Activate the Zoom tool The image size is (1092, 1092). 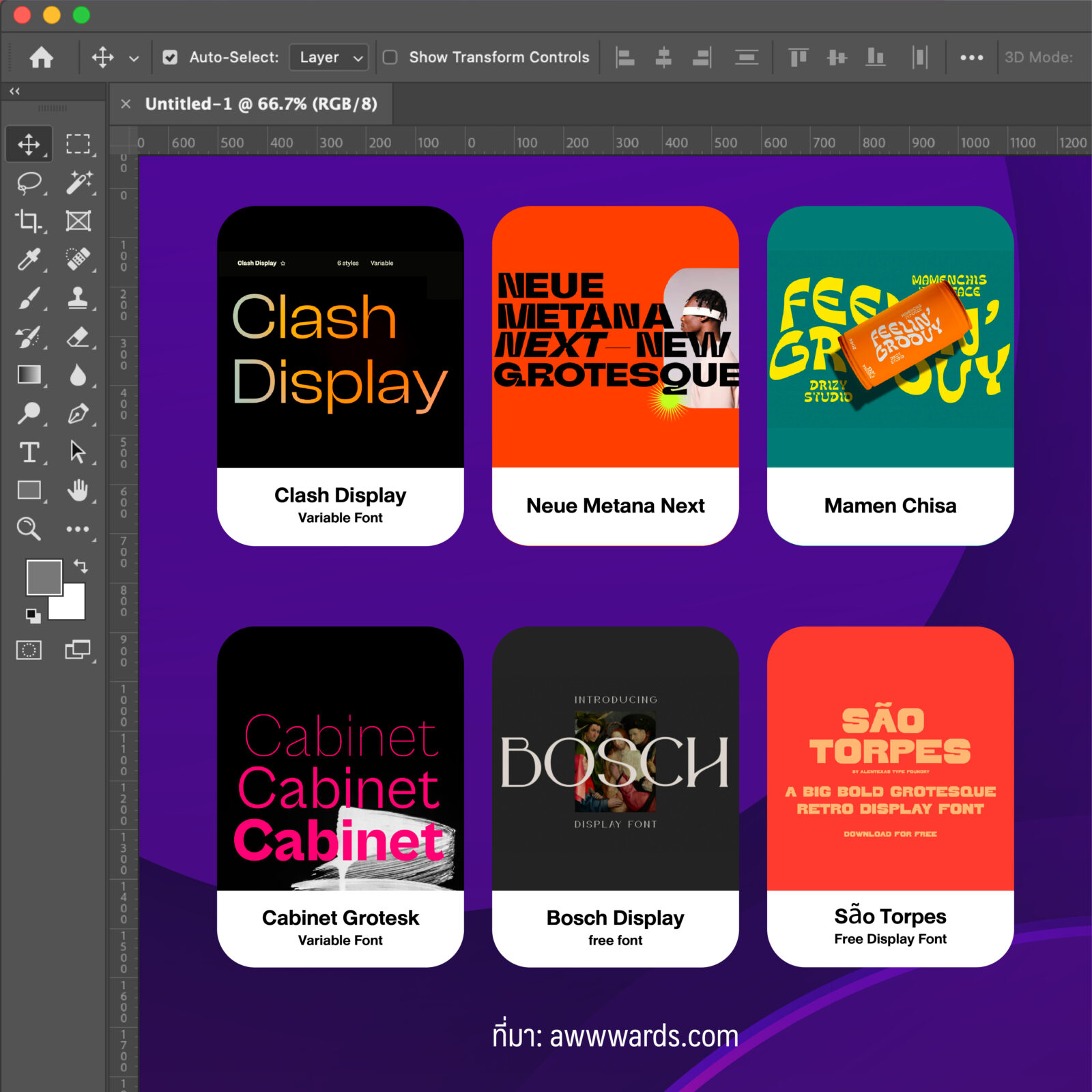(x=29, y=528)
